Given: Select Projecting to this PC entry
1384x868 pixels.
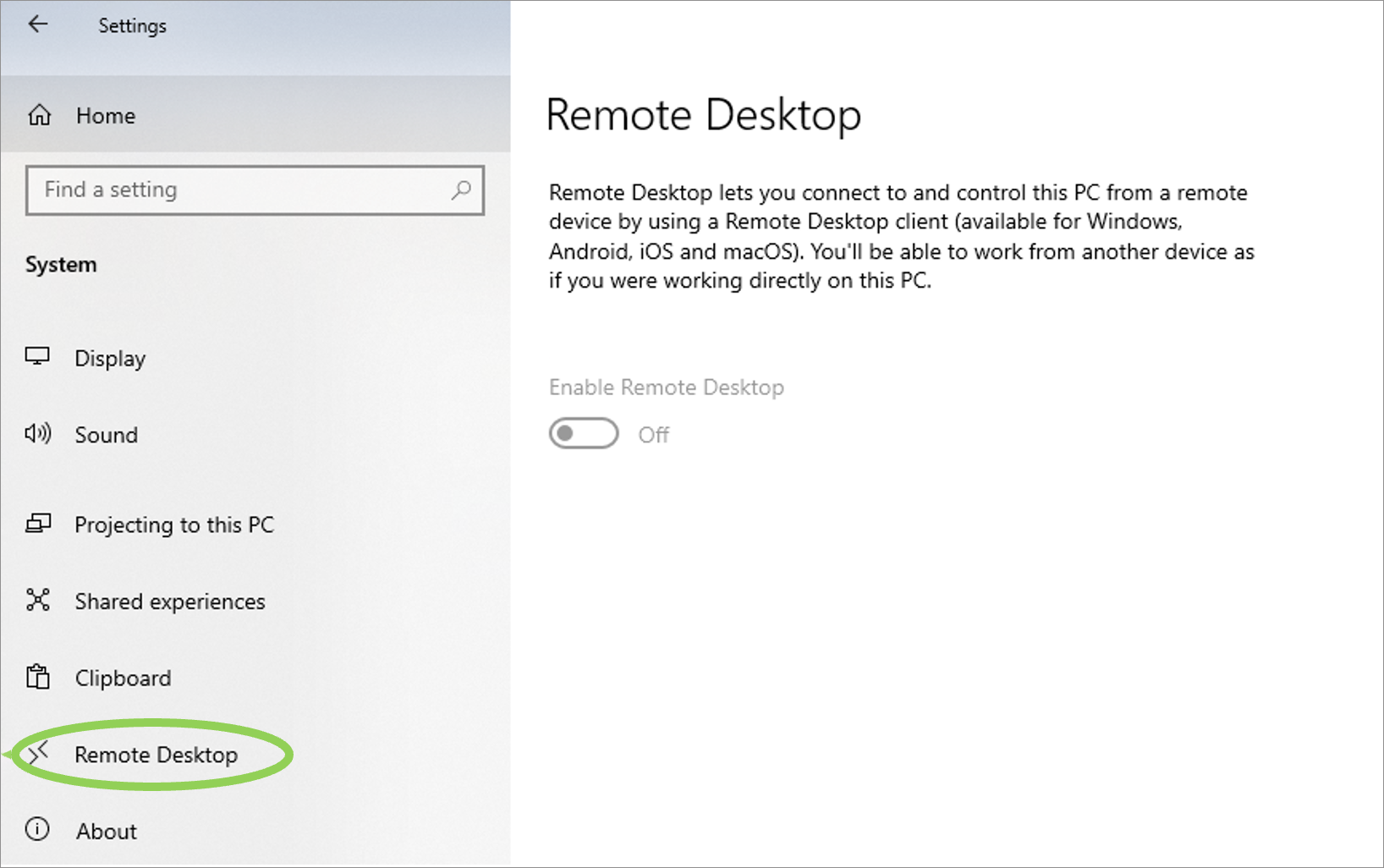Looking at the screenshot, I should tap(174, 524).
